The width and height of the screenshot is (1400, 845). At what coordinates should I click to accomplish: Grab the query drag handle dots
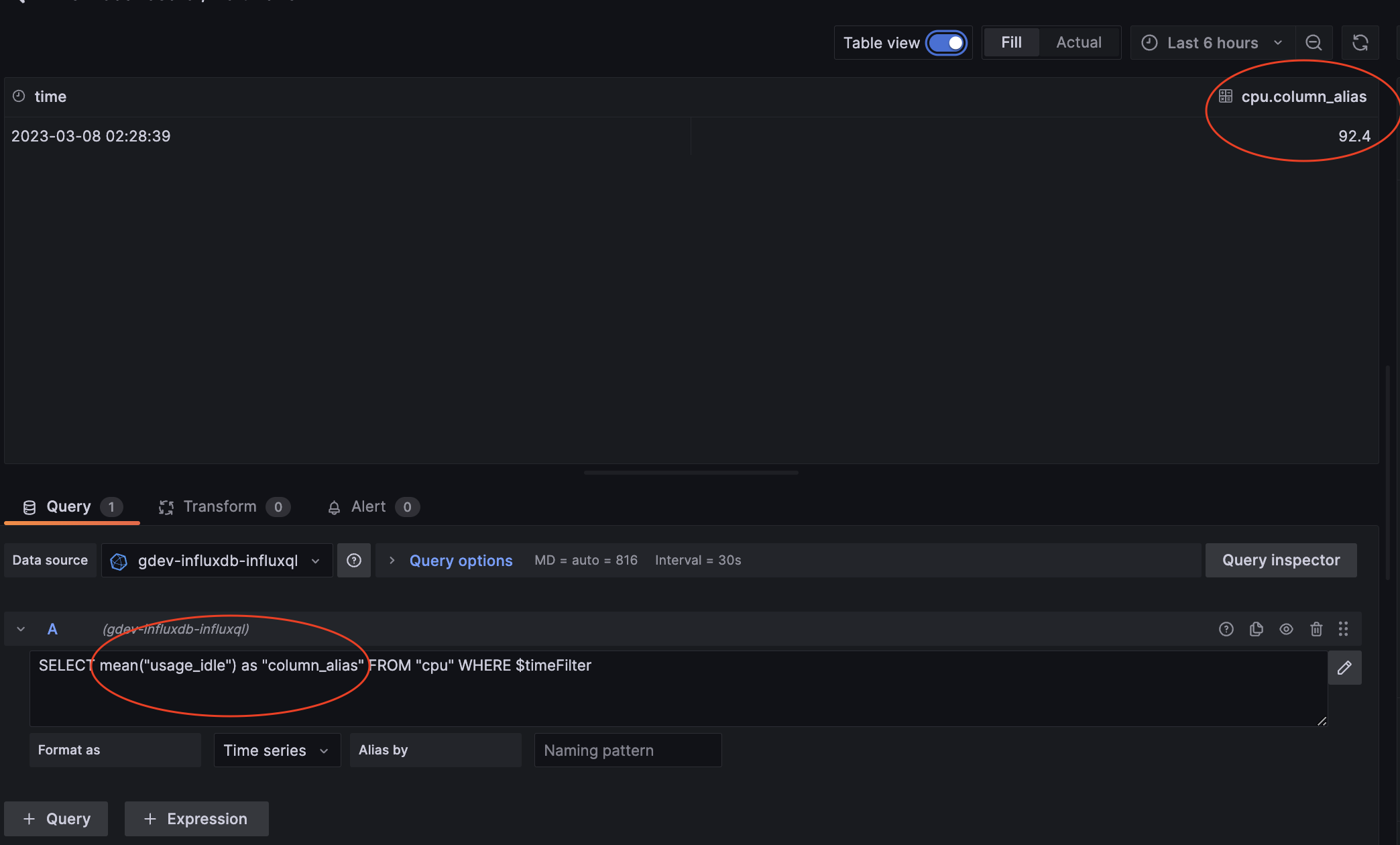click(1343, 629)
